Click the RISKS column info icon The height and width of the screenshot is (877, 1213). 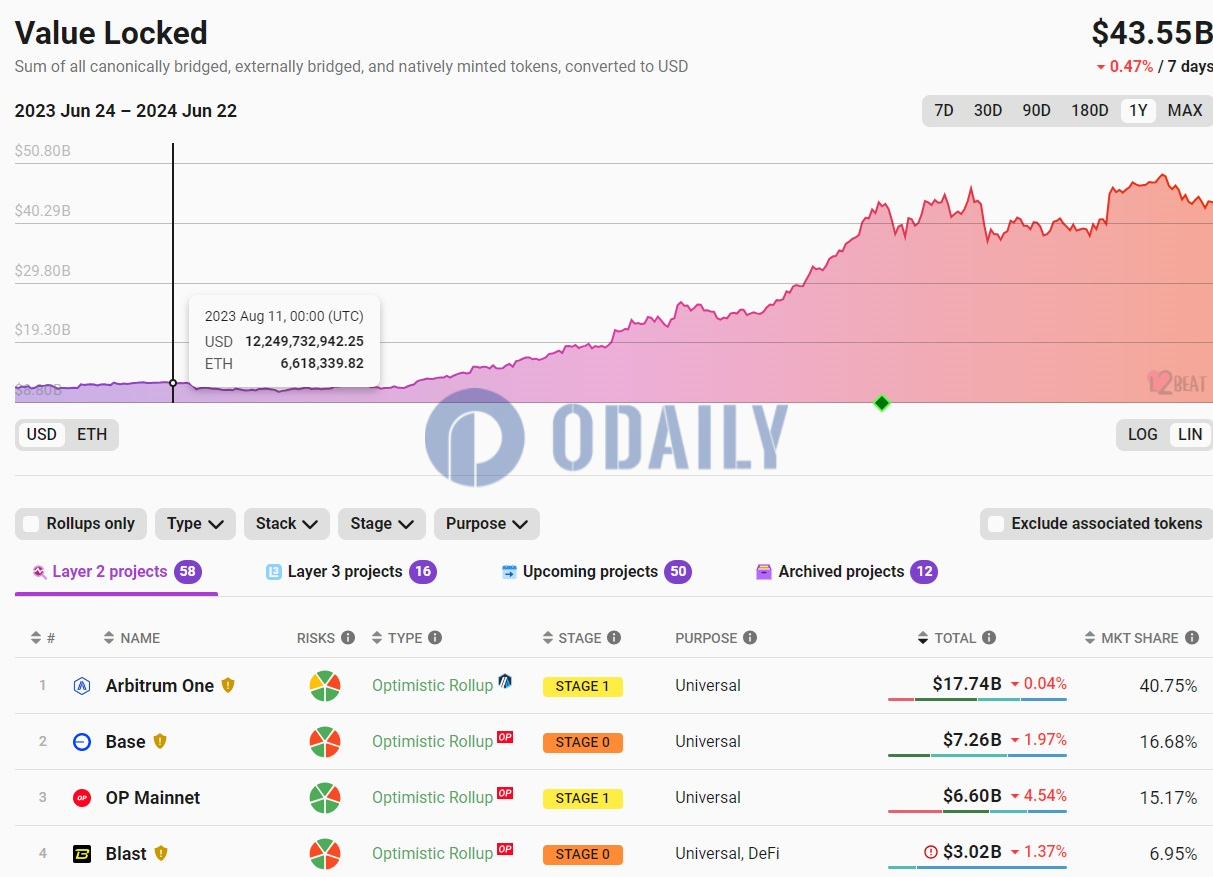tap(348, 638)
